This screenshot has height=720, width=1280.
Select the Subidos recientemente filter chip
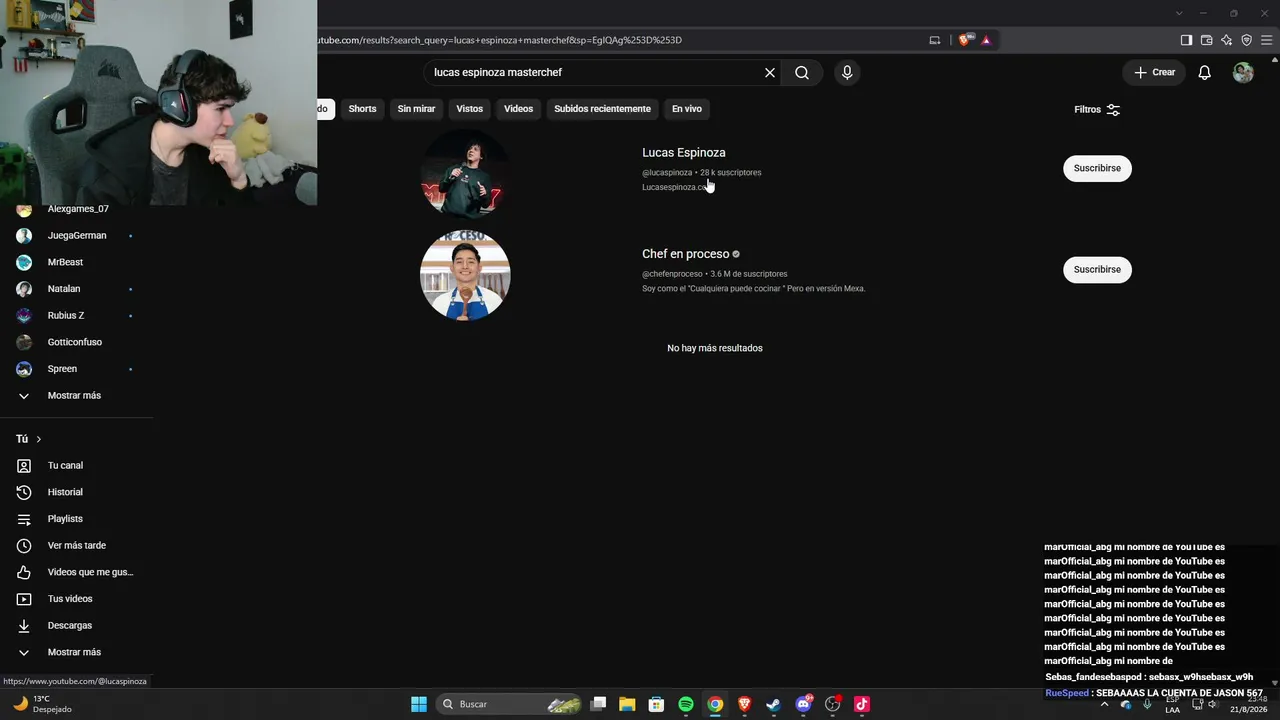602,109
